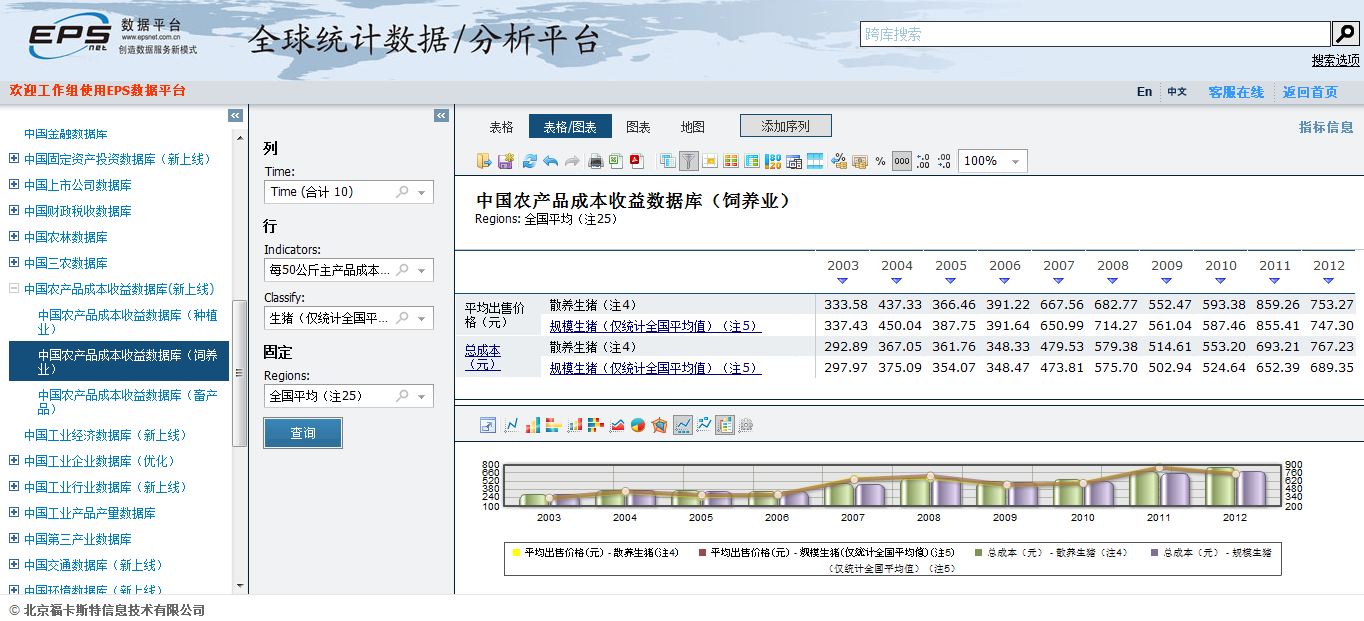Image resolution: width=1364 pixels, height=621 pixels.
Task: Click the search magnifier button
Action: click(1346, 34)
